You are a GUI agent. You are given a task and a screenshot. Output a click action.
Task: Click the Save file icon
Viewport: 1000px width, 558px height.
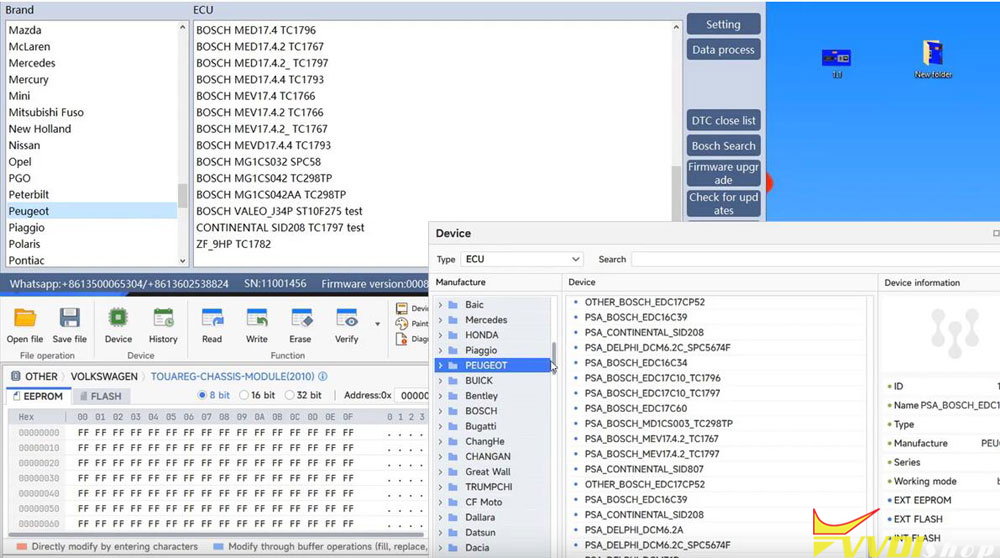pos(69,320)
